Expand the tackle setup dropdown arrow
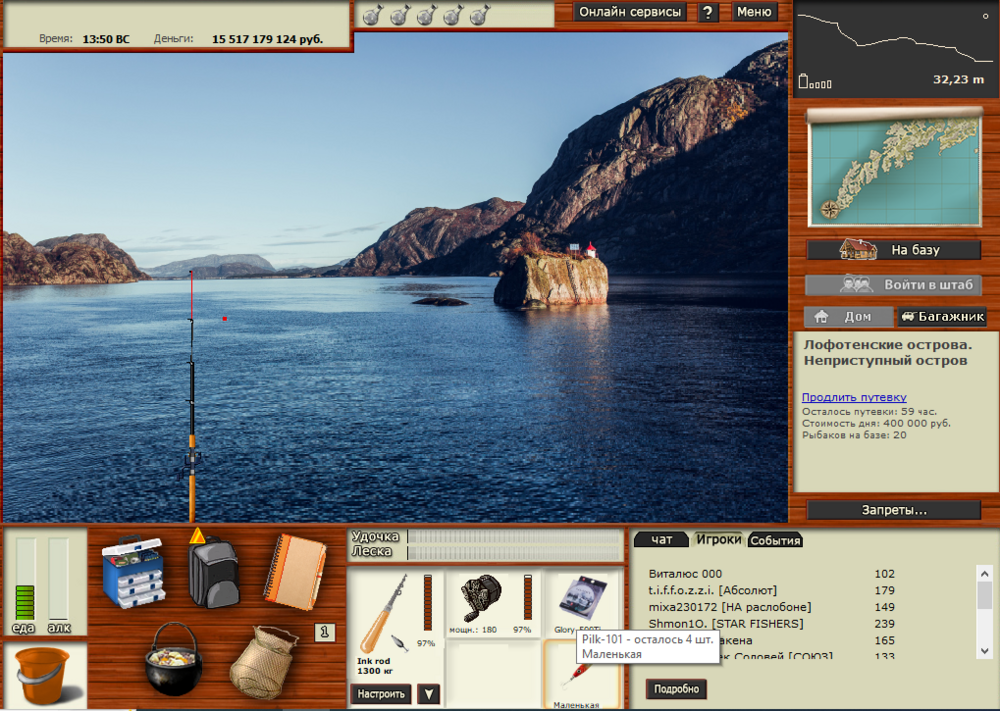Viewport: 1000px width, 711px height. tap(428, 694)
